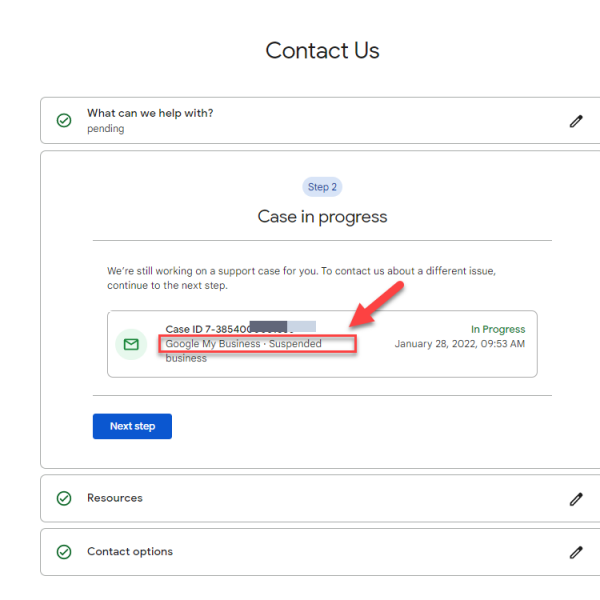Expand the Resources section
This screenshot has height=600, width=600.
(x=115, y=498)
